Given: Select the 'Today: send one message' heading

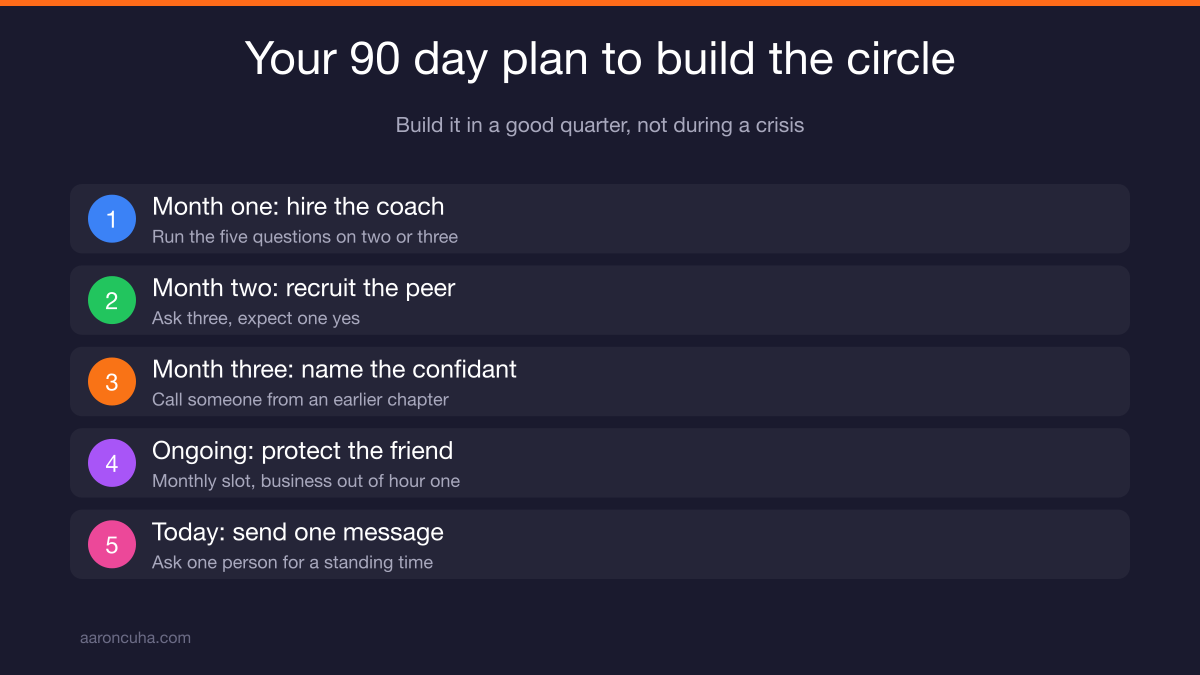Looking at the screenshot, I should (298, 532).
